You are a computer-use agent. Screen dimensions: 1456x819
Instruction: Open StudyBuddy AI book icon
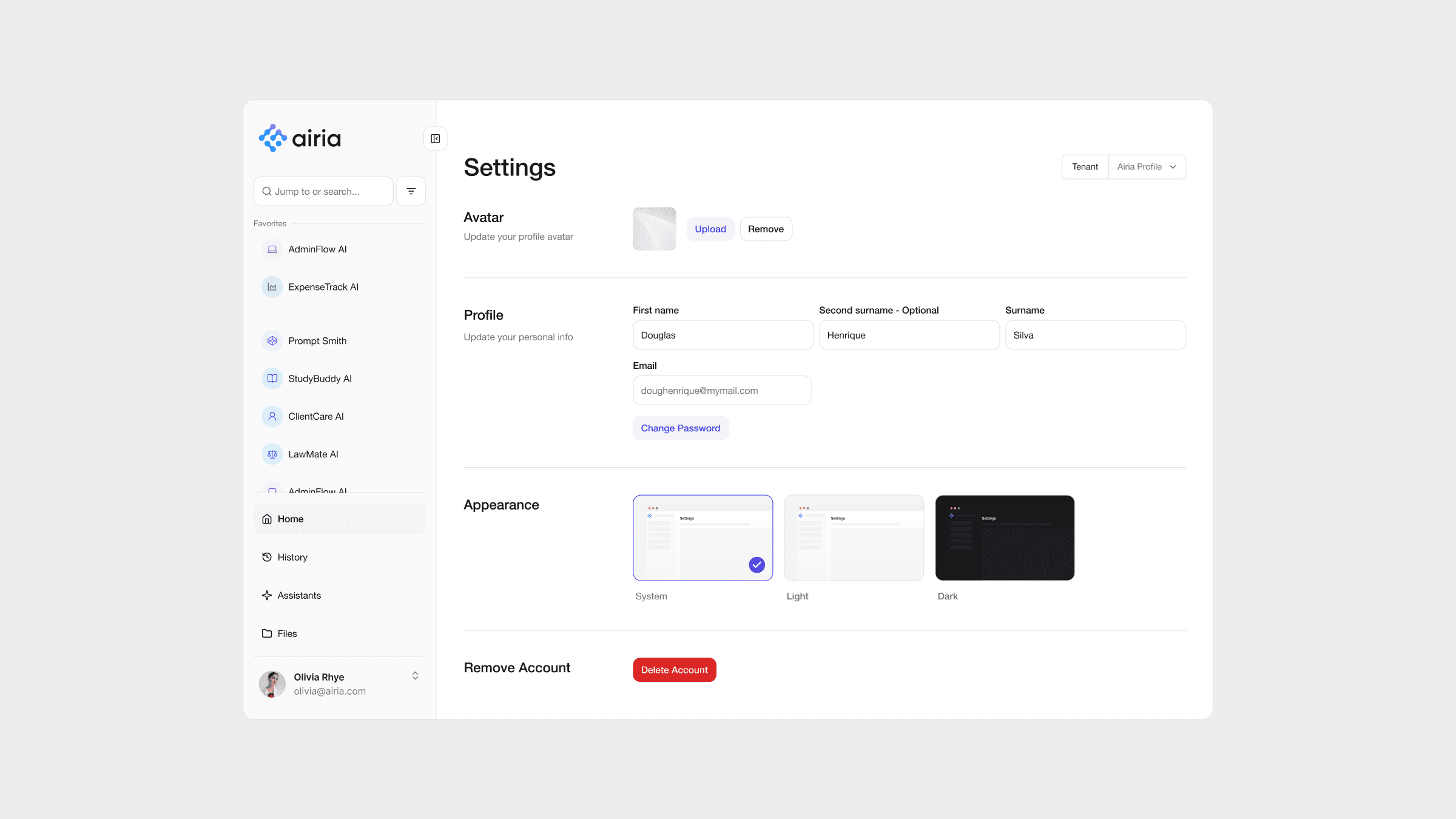[x=272, y=379]
